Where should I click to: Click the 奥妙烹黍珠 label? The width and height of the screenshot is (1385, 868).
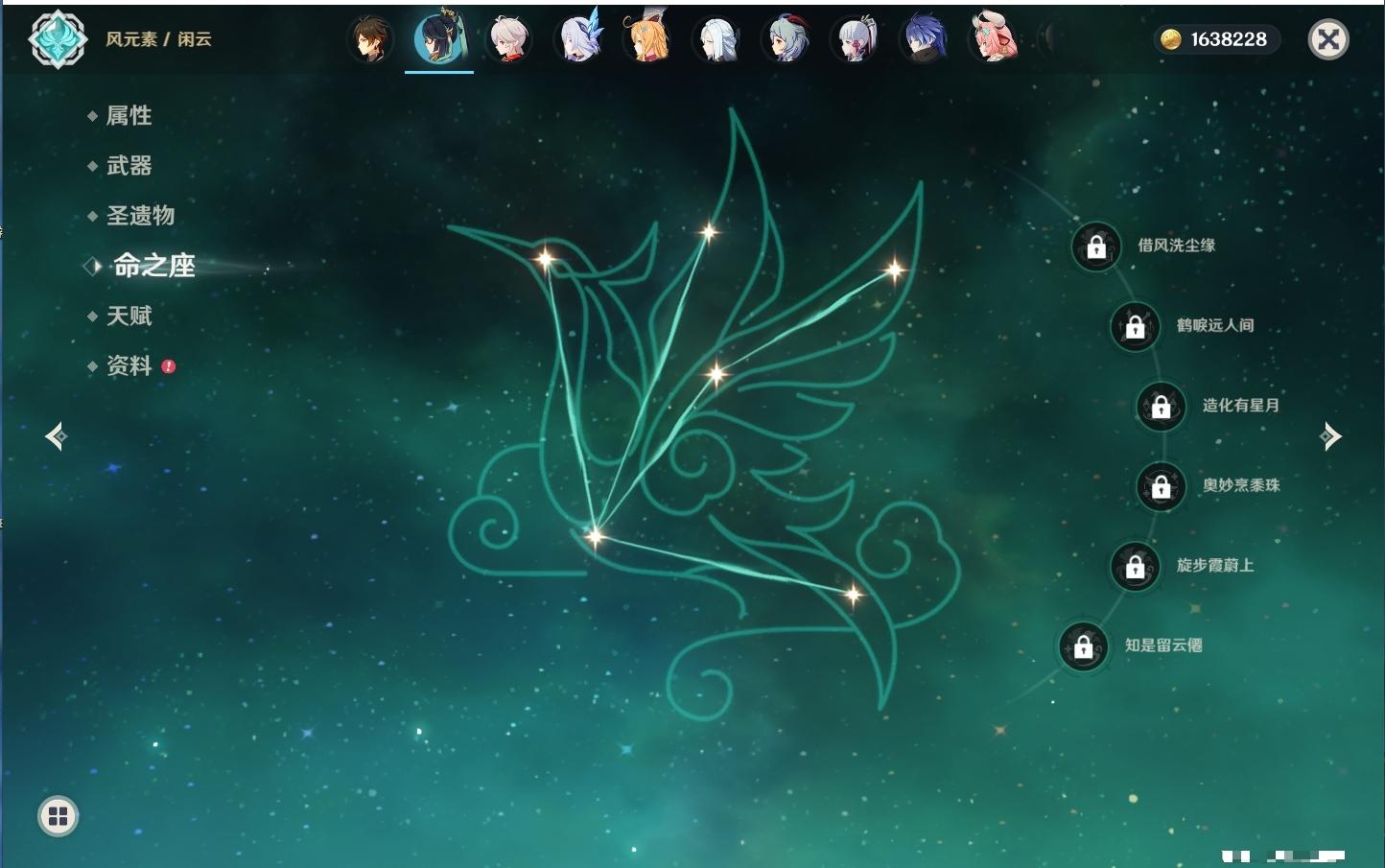tap(1241, 485)
